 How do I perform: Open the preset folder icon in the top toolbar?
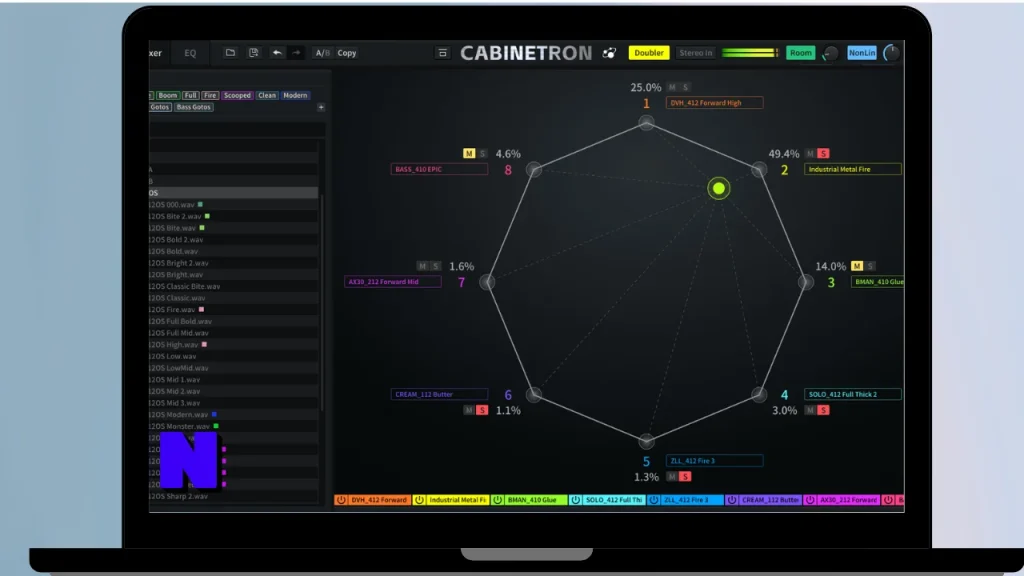point(230,53)
